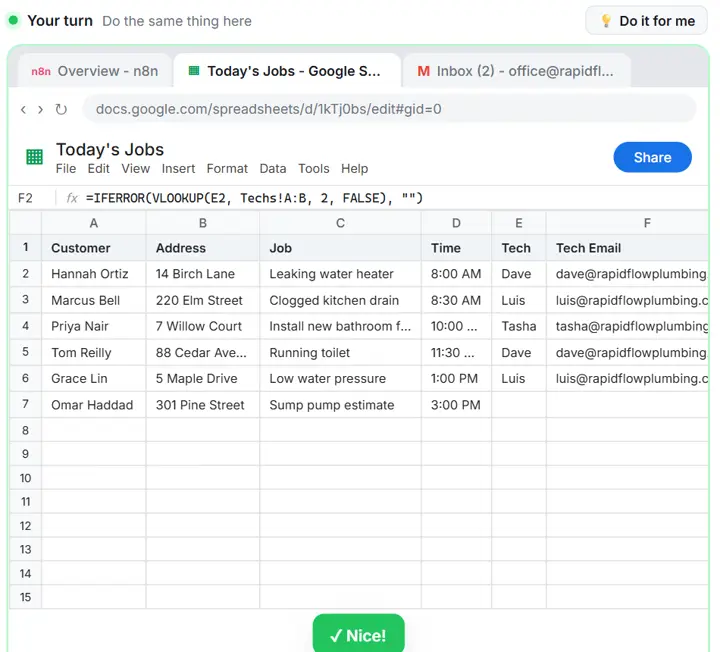Click the n8n favicon on Overview tab
The height and width of the screenshot is (652, 720).
(41, 71)
